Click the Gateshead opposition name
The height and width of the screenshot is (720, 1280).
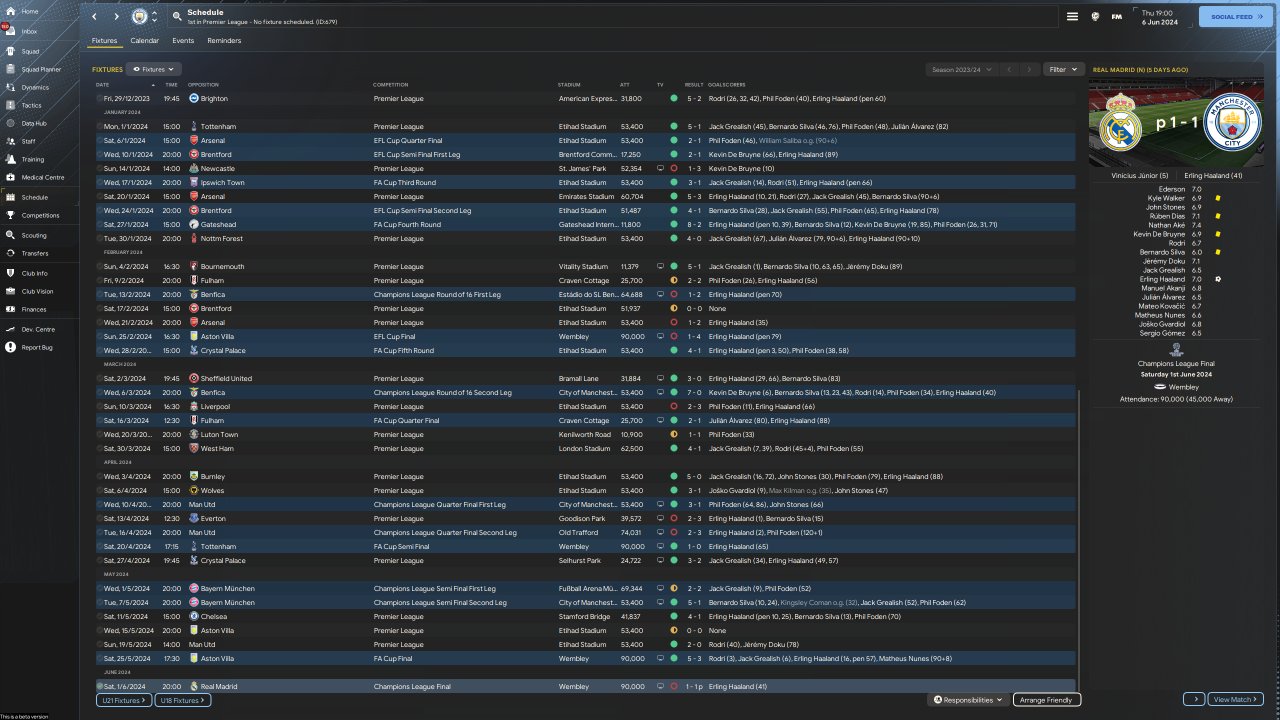218,225
